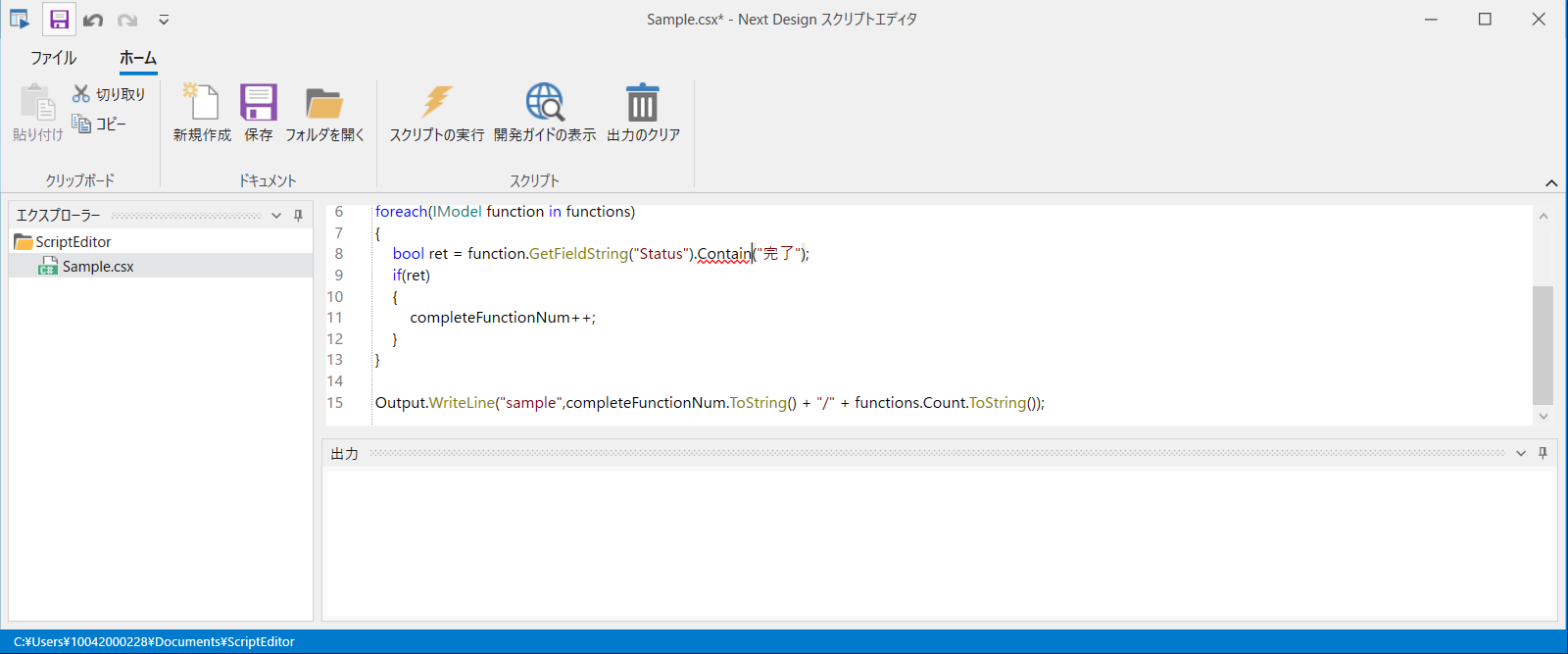Create a new document with 新規作成

click(x=202, y=113)
